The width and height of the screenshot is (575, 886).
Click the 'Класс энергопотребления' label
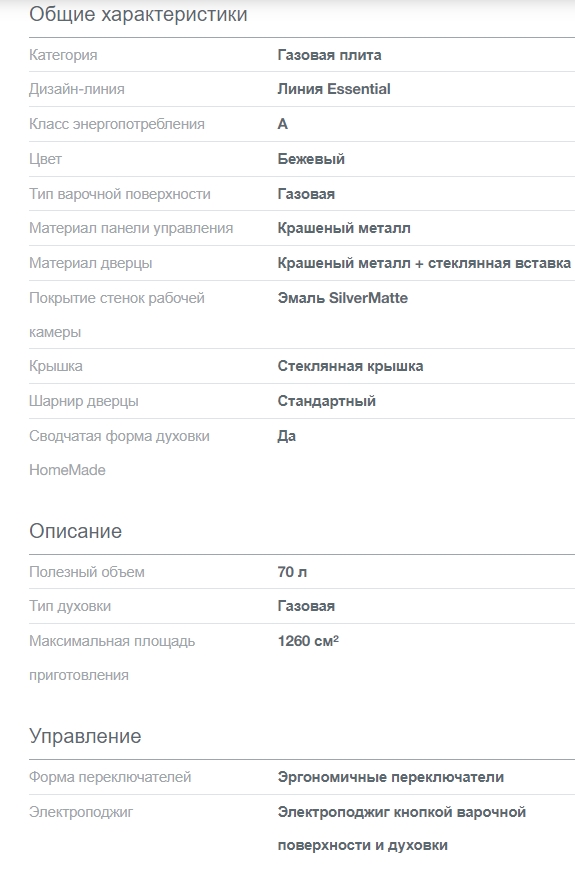point(117,124)
